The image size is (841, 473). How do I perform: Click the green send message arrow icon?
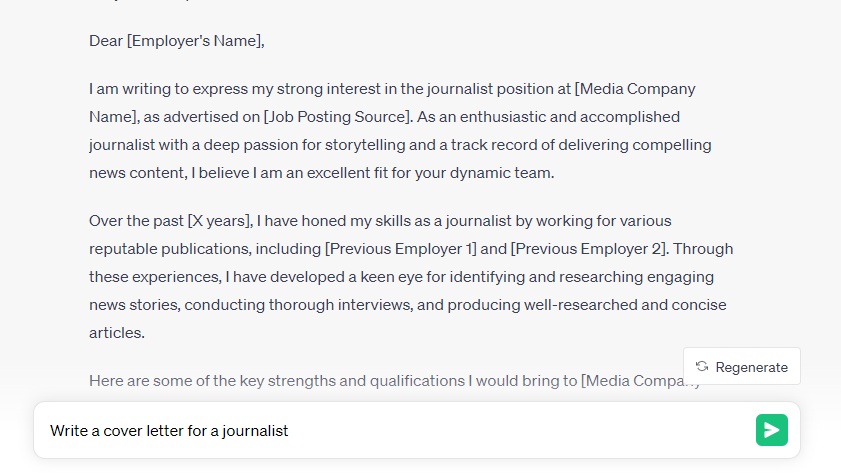point(771,430)
